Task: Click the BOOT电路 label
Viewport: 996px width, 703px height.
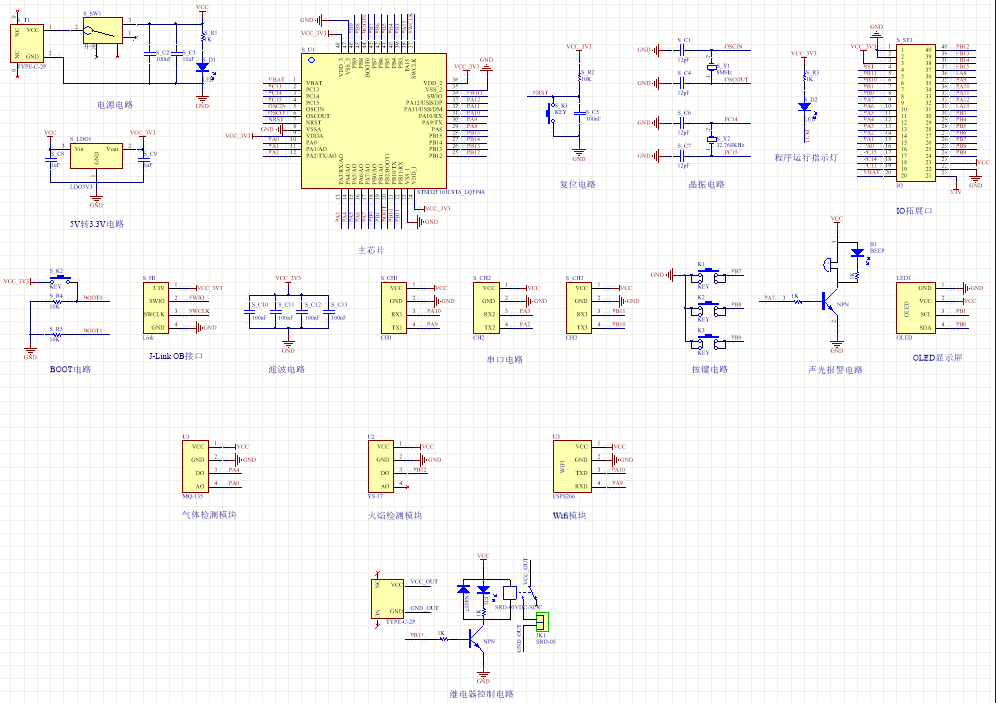Action: point(71,369)
